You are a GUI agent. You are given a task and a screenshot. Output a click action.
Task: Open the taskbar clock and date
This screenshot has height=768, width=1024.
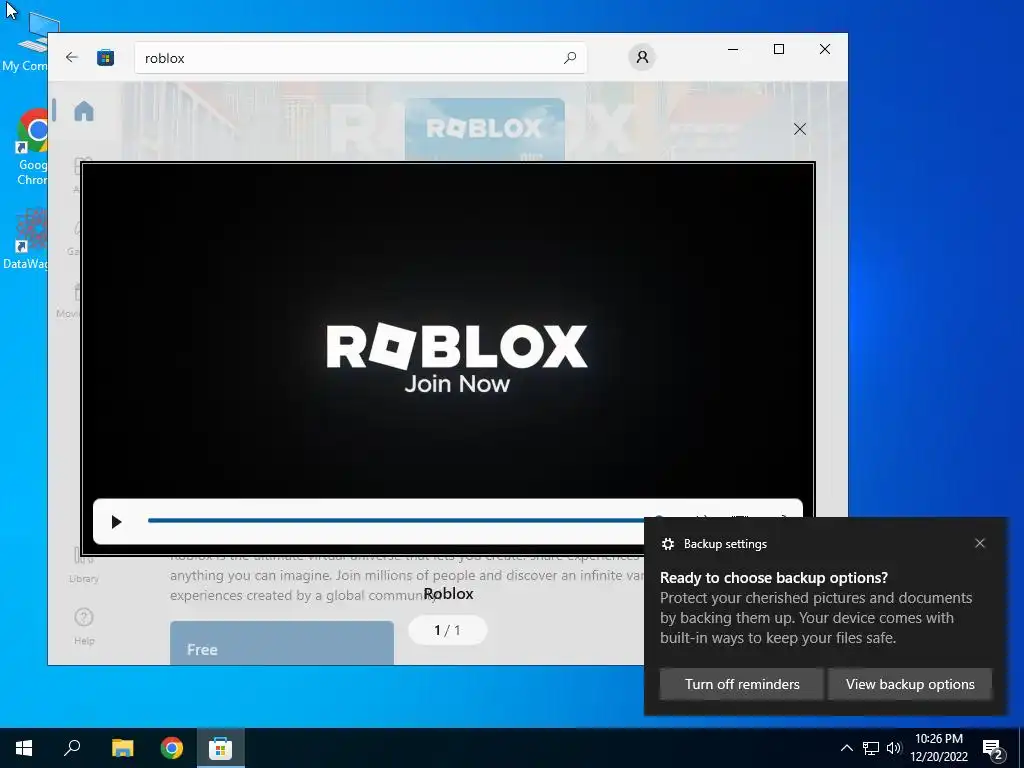coord(938,748)
